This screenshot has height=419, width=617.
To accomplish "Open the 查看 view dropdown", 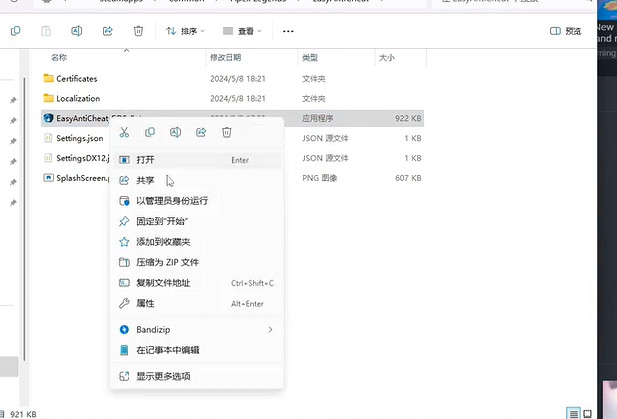I will pyautogui.click(x=242, y=31).
